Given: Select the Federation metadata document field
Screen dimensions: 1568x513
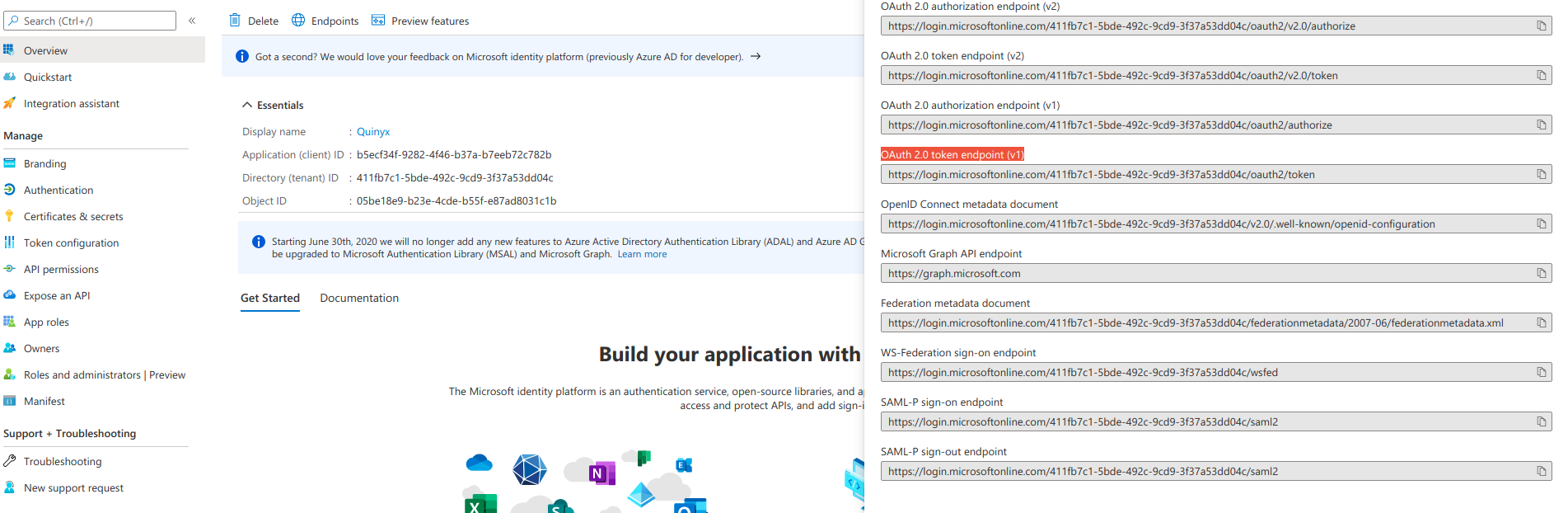Looking at the screenshot, I should pos(1216,323).
